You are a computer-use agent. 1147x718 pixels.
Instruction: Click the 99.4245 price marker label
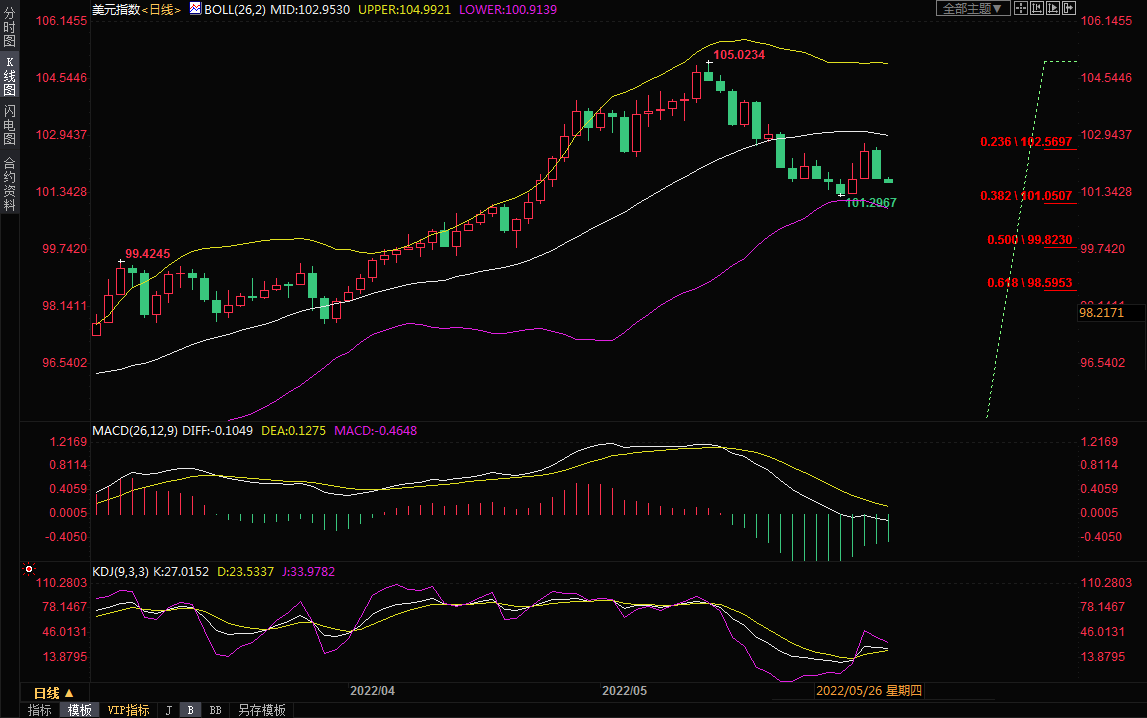147,254
